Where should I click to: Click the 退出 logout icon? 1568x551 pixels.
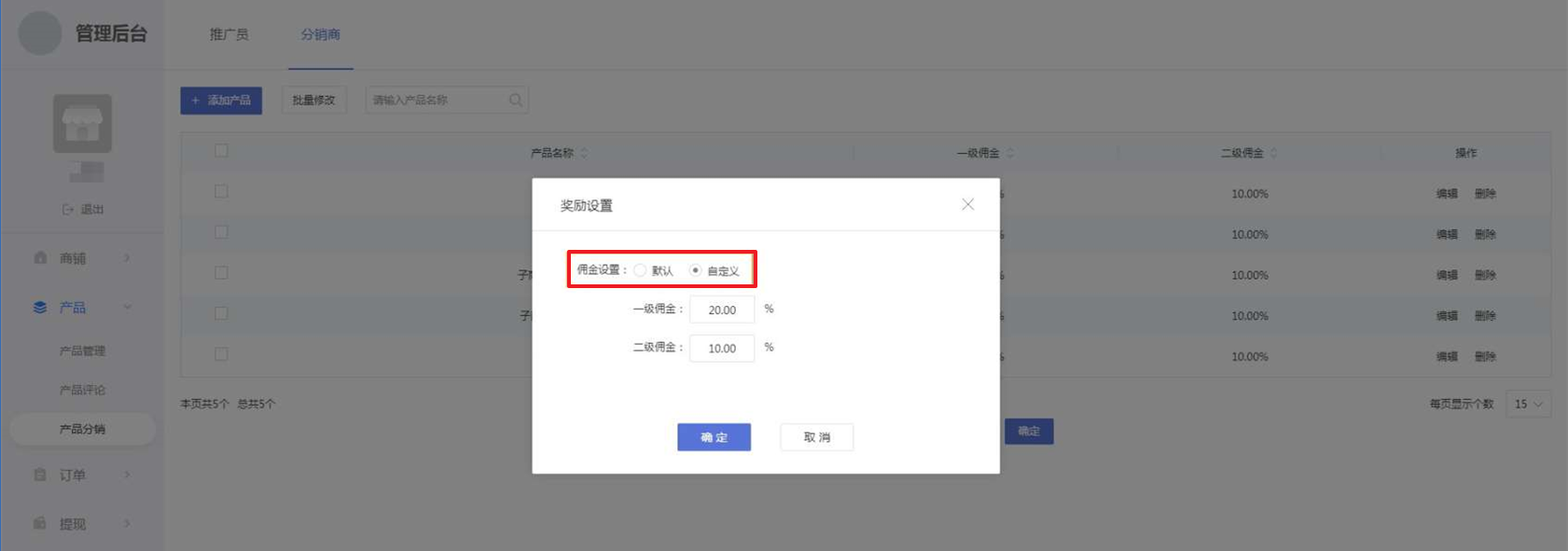68,210
